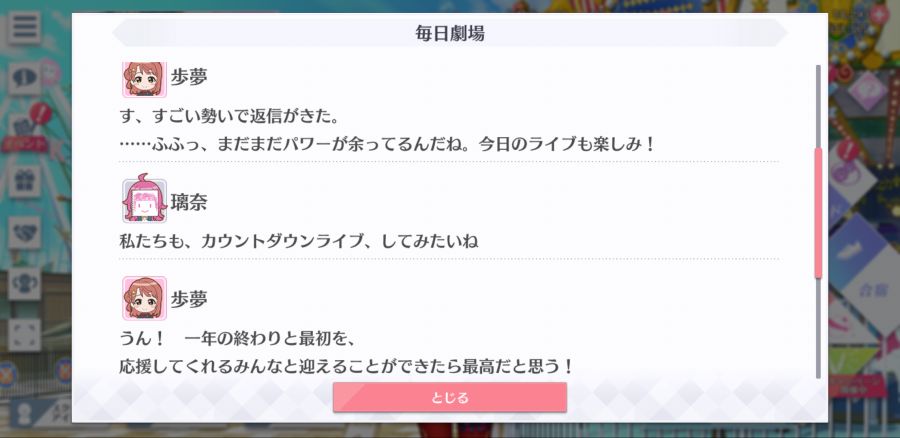Viewport: 900px width, 438px height.
Task: Click the 璃奈 name label
Action: tap(189, 202)
